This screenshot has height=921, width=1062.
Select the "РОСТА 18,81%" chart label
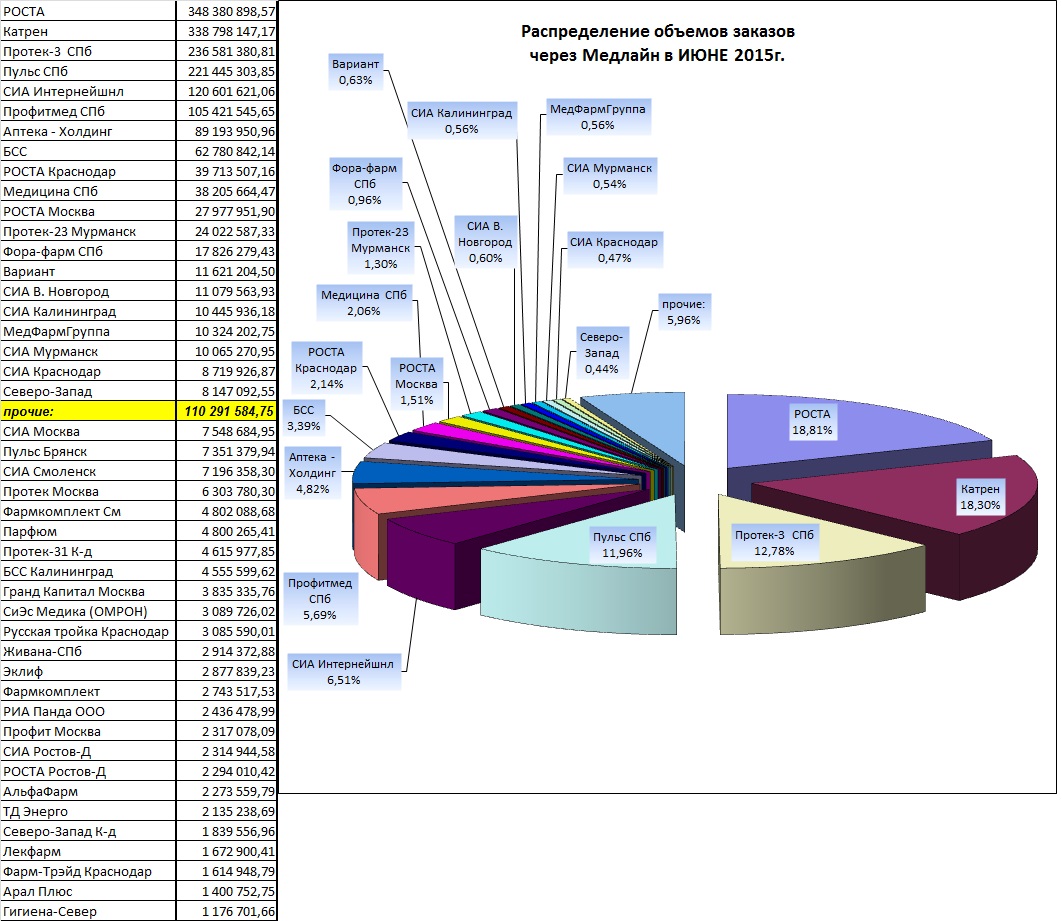coord(812,422)
